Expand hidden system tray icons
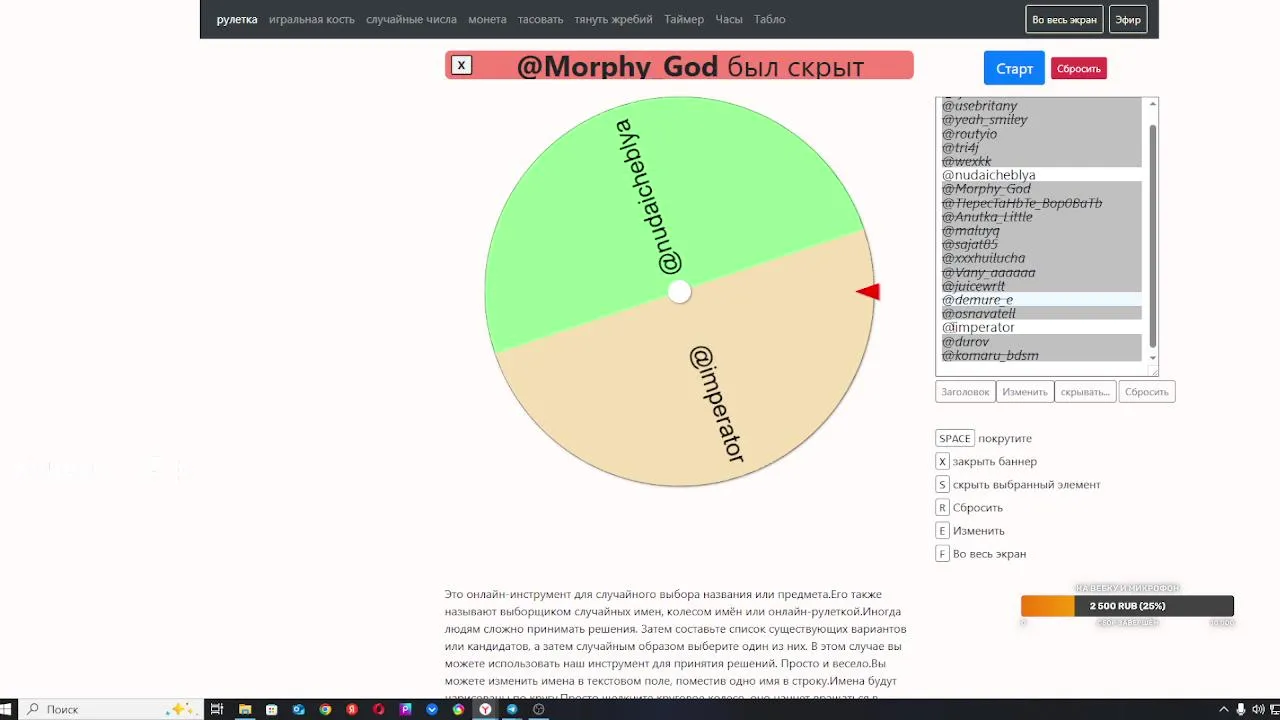The image size is (1280, 720). [x=1223, y=709]
